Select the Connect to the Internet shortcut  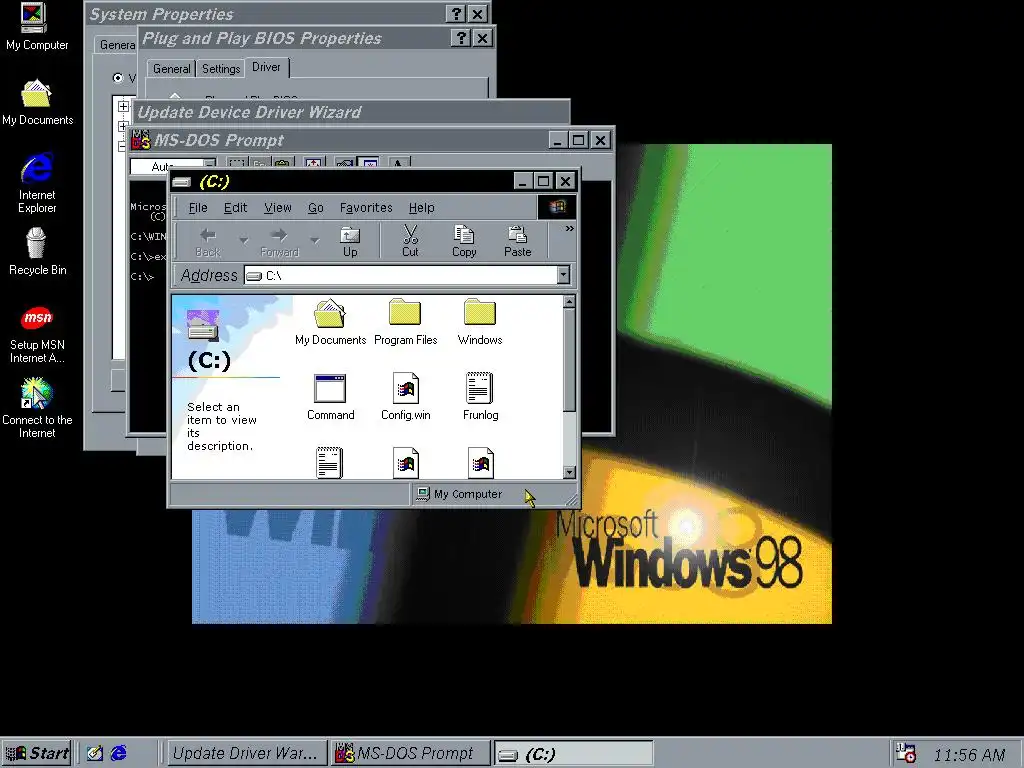click(37, 408)
